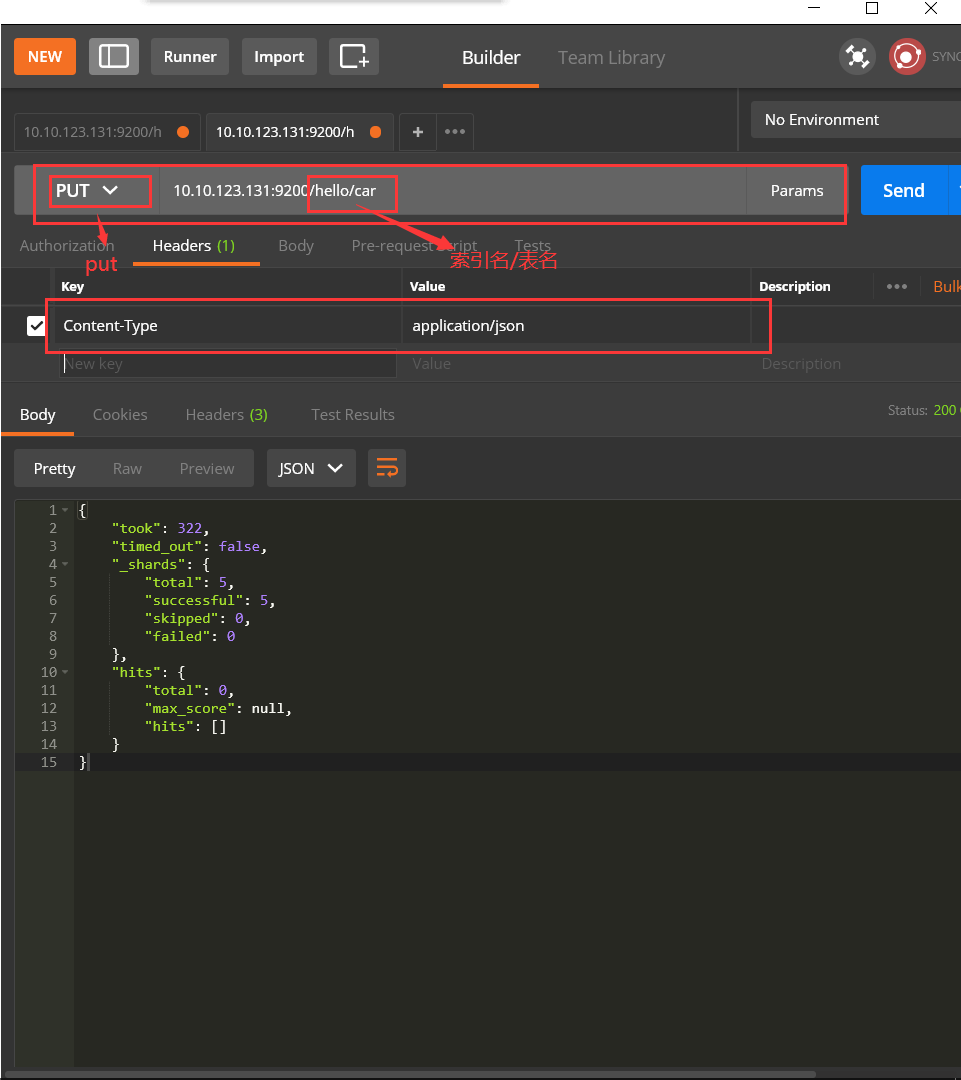Open header columns ellipsis options

click(896, 287)
